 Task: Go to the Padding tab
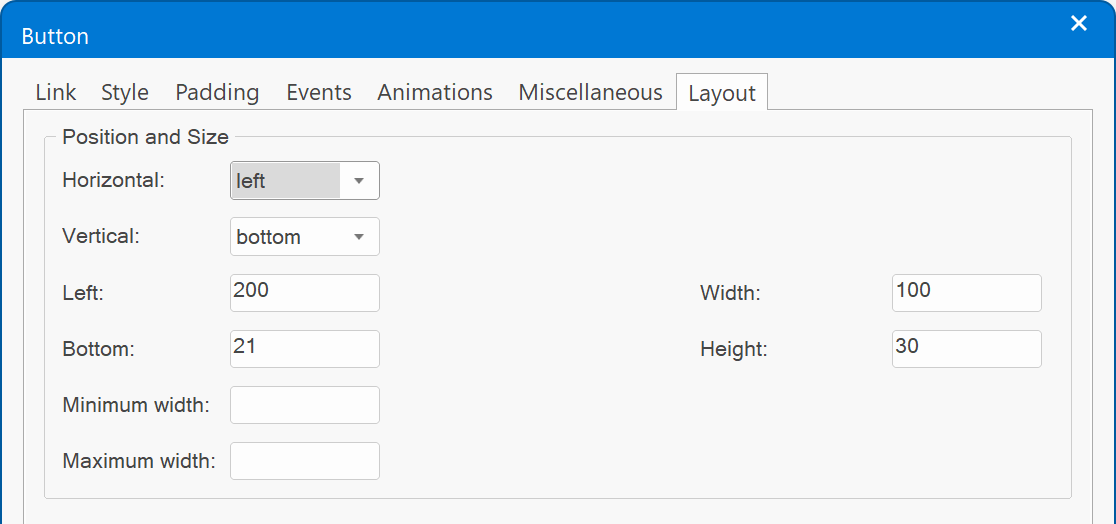tap(217, 93)
